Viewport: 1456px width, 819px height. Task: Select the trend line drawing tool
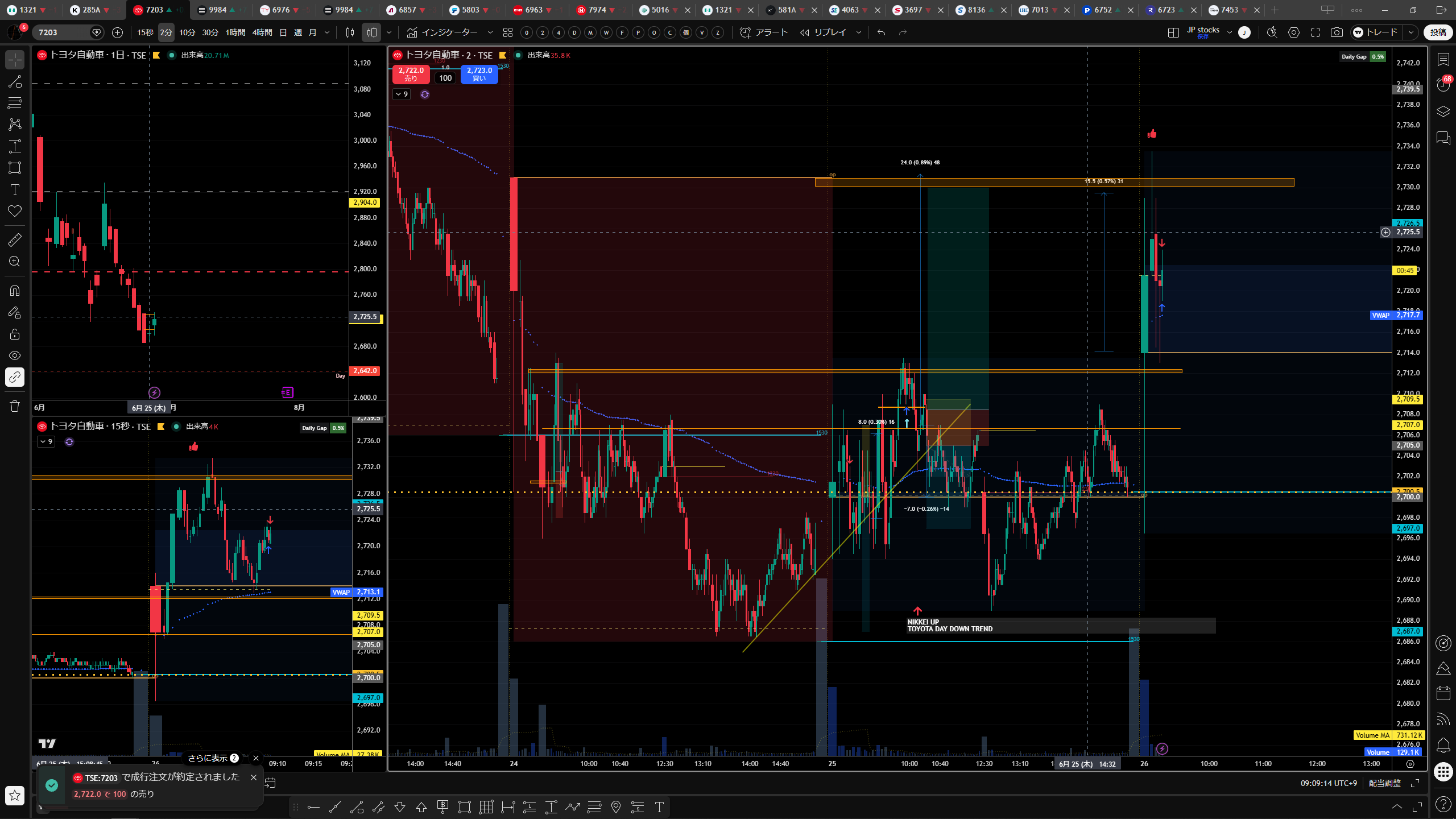click(15, 81)
